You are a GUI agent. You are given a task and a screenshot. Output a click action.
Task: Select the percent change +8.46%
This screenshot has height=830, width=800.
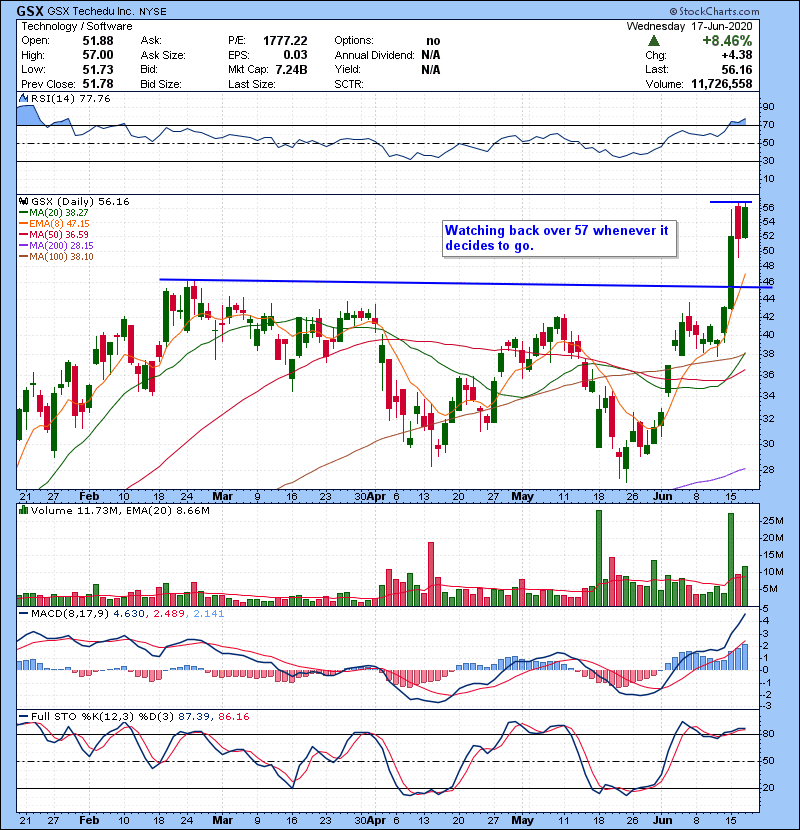tap(727, 41)
